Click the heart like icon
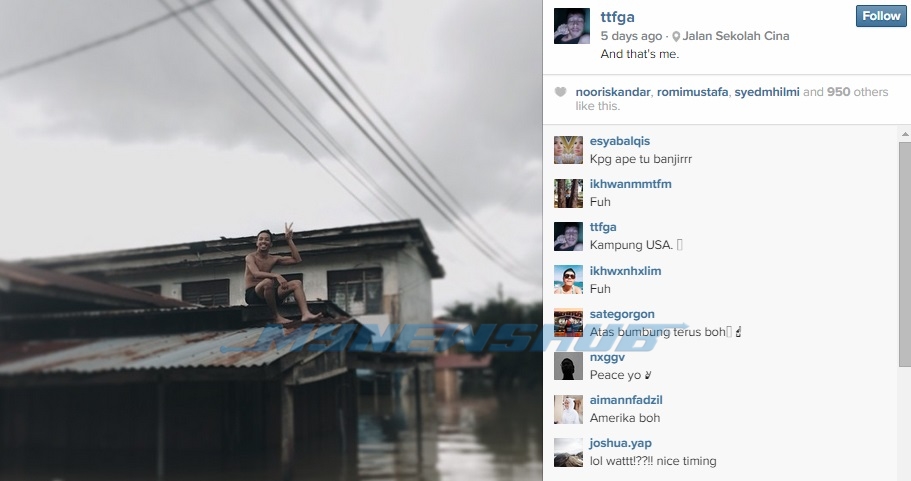 pos(560,92)
